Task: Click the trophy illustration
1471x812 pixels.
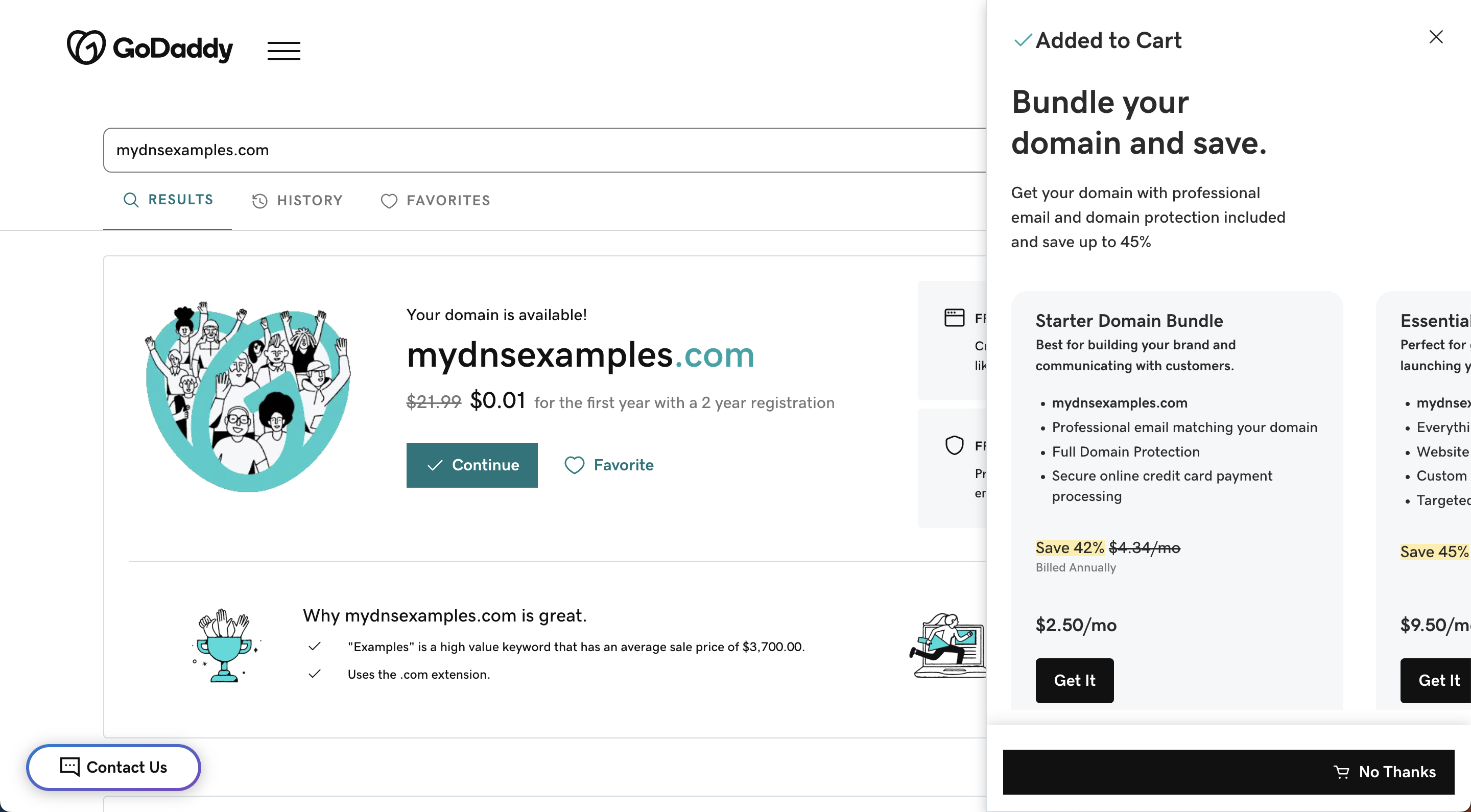Action: [x=226, y=646]
